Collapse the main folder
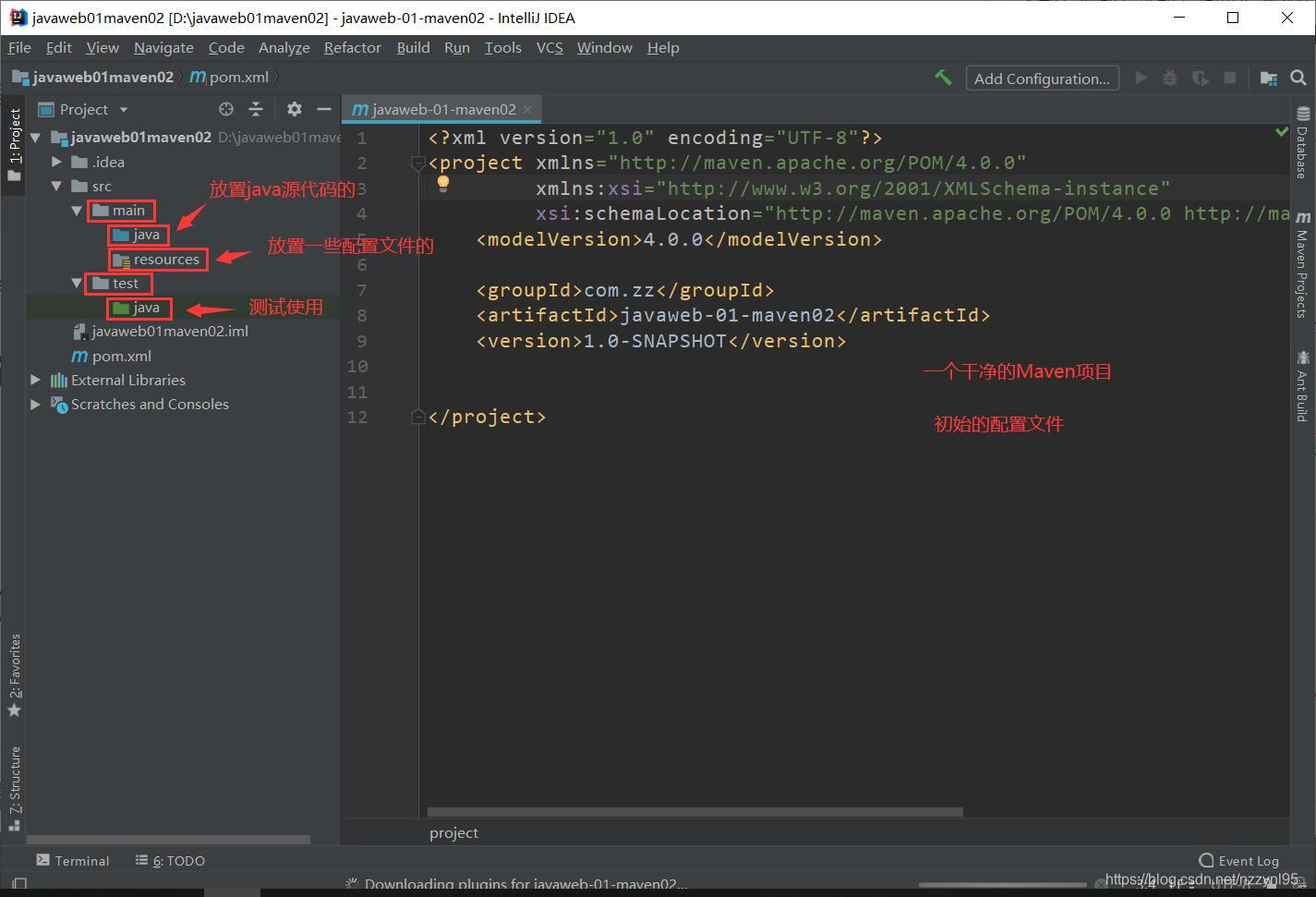 click(77, 211)
